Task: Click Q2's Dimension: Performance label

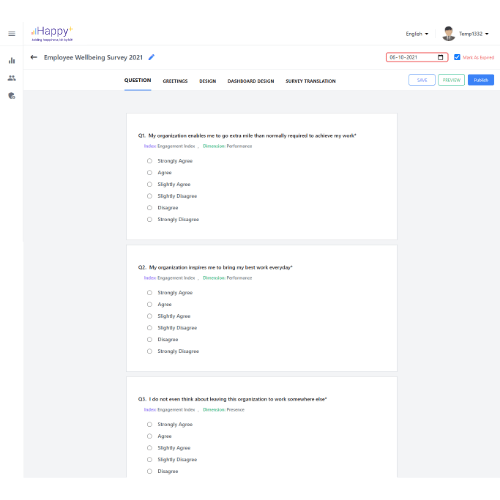Action: tap(227, 278)
